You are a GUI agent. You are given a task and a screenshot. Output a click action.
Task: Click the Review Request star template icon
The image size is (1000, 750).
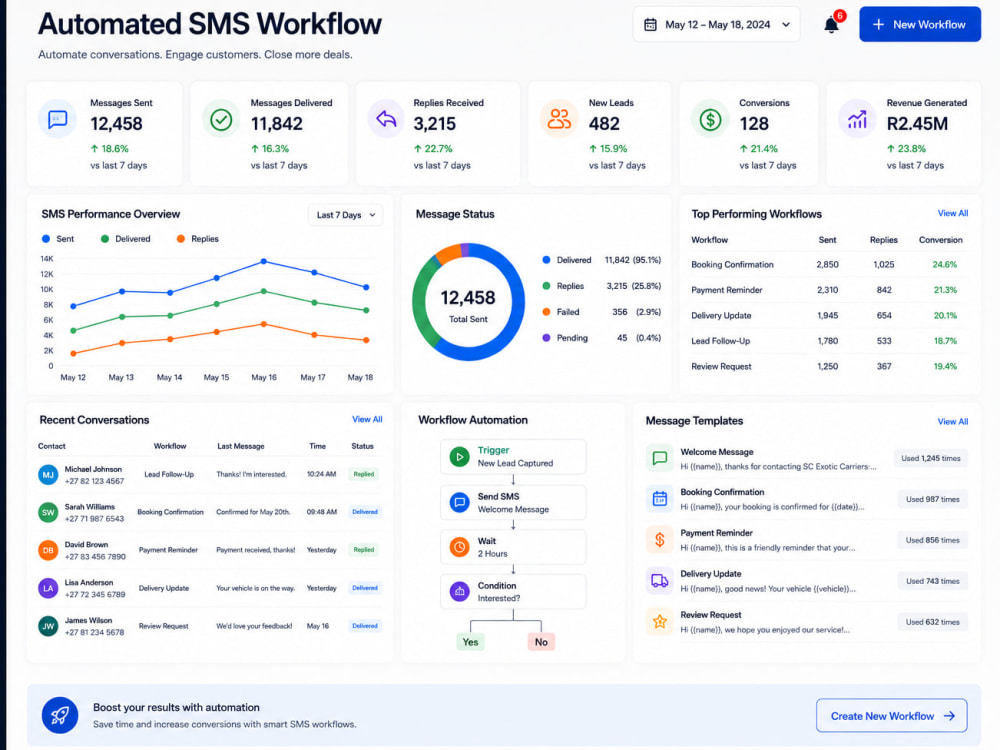point(659,622)
